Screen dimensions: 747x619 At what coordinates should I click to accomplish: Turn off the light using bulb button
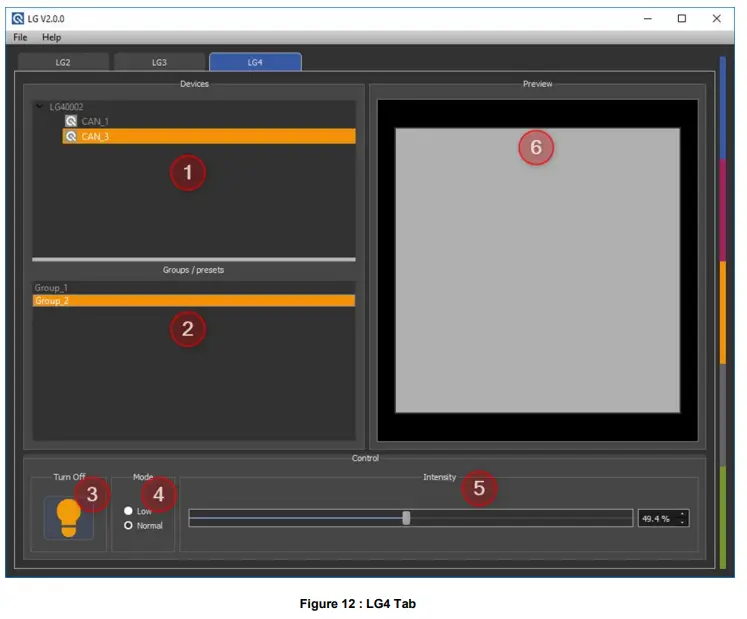click(x=69, y=518)
